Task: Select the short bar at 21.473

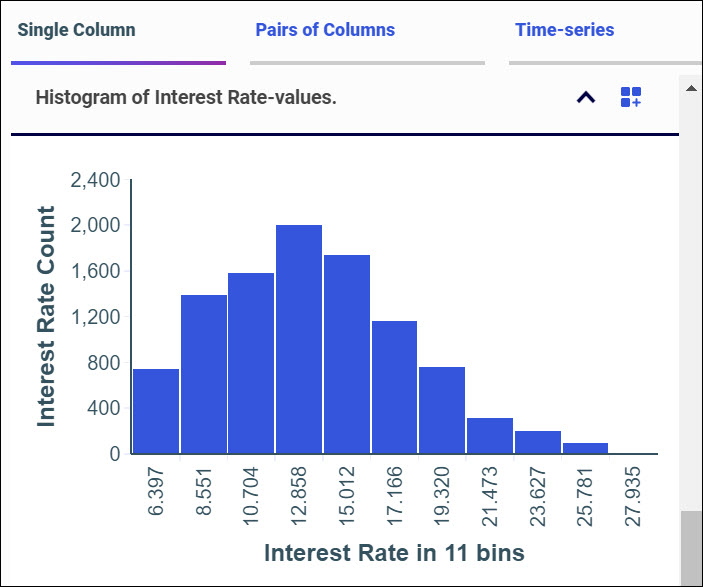Action: (x=490, y=437)
